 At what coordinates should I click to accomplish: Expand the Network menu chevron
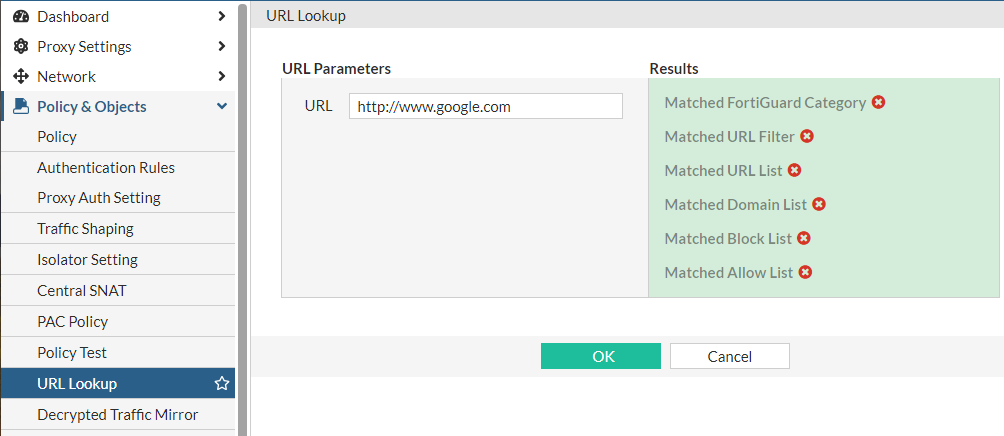click(221, 76)
